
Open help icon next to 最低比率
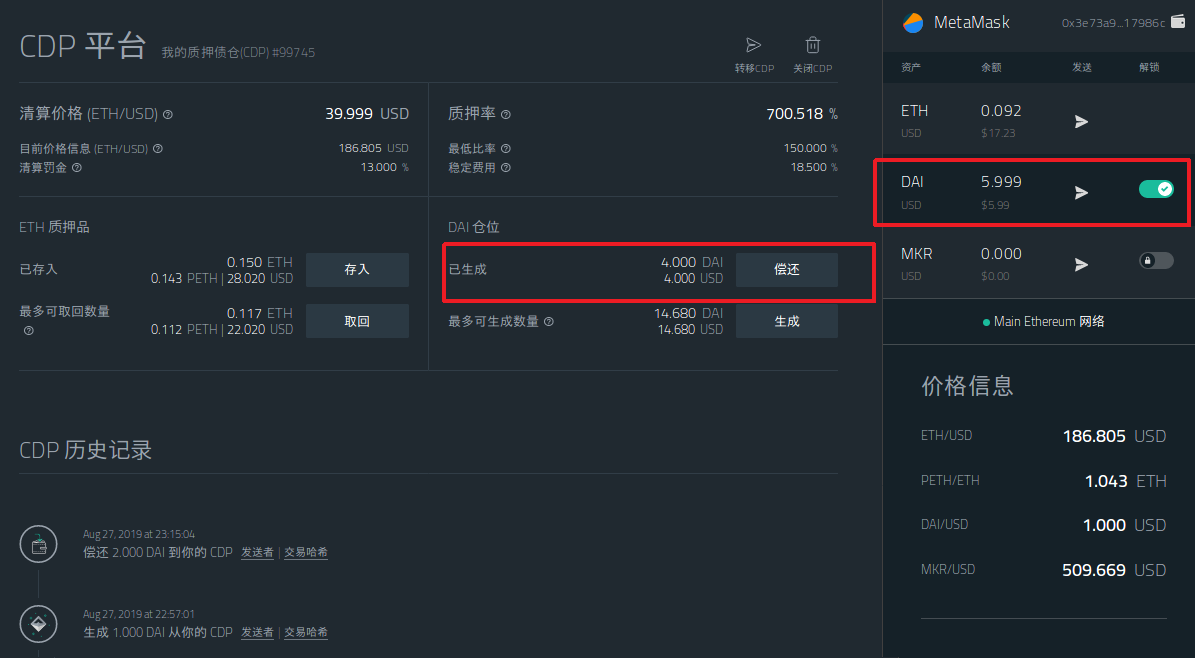click(x=505, y=149)
